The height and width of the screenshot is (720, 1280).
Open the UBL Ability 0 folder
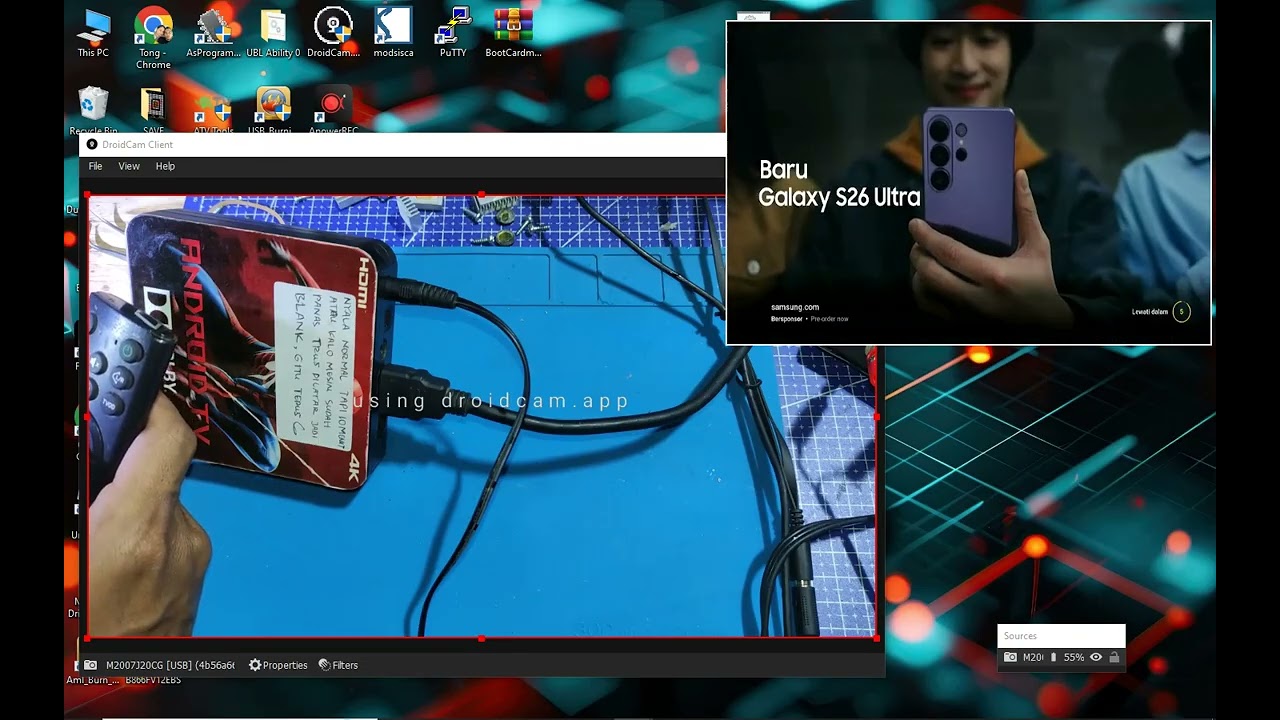273,33
